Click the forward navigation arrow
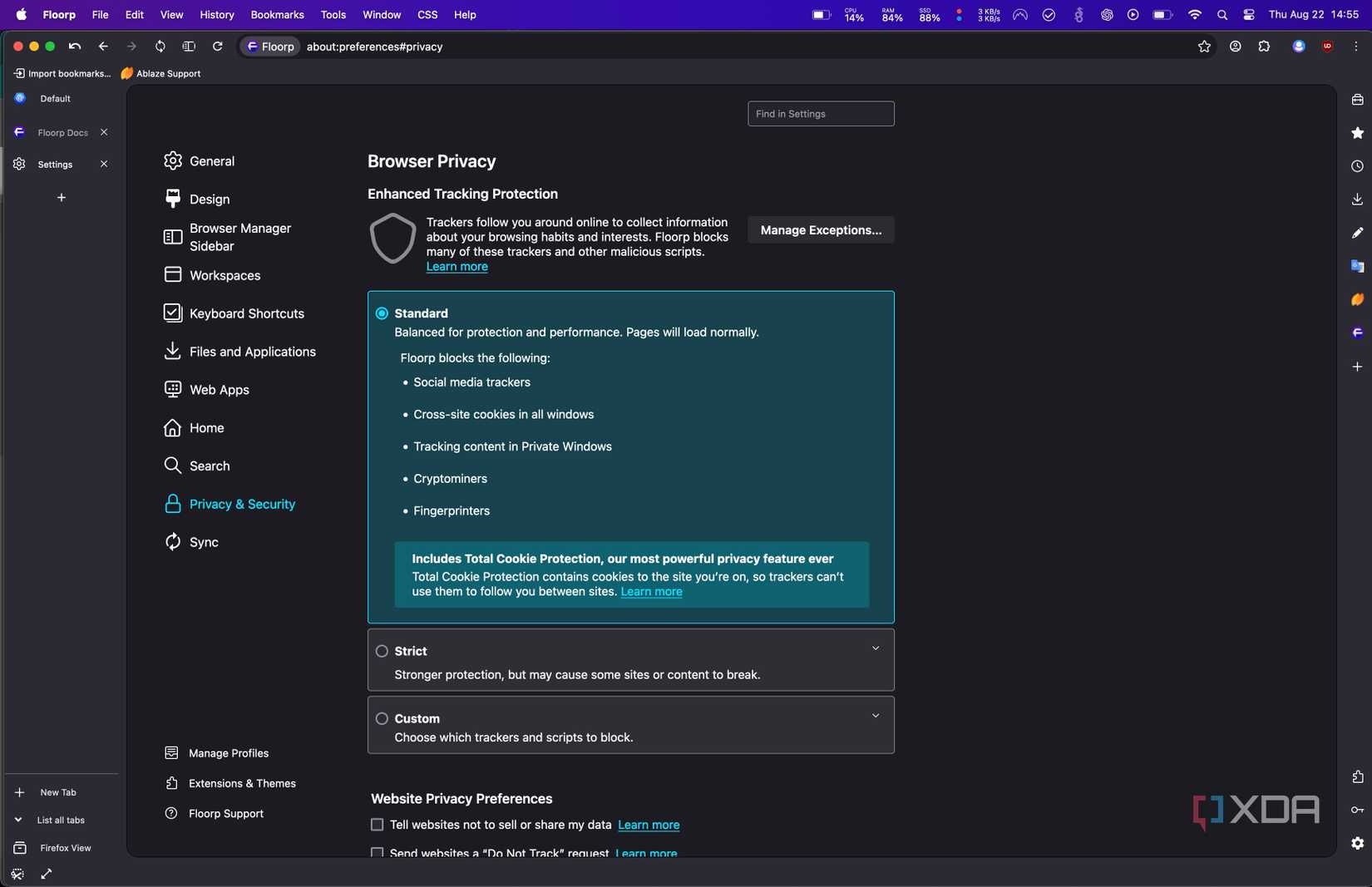The image size is (1372, 887). click(131, 47)
